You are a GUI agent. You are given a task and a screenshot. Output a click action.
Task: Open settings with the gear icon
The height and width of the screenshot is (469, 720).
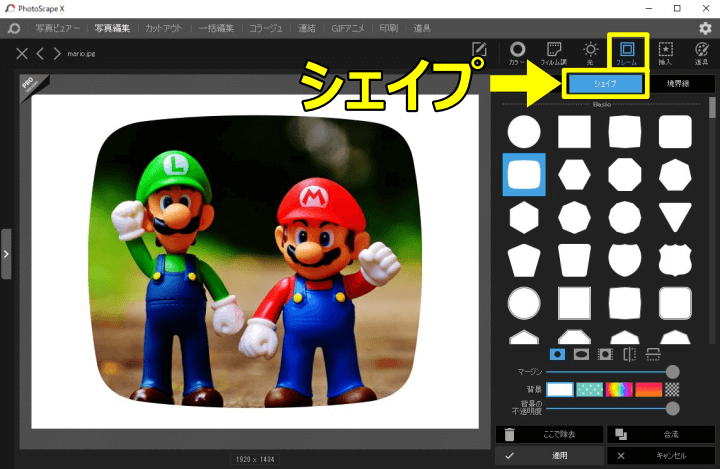tap(705, 28)
